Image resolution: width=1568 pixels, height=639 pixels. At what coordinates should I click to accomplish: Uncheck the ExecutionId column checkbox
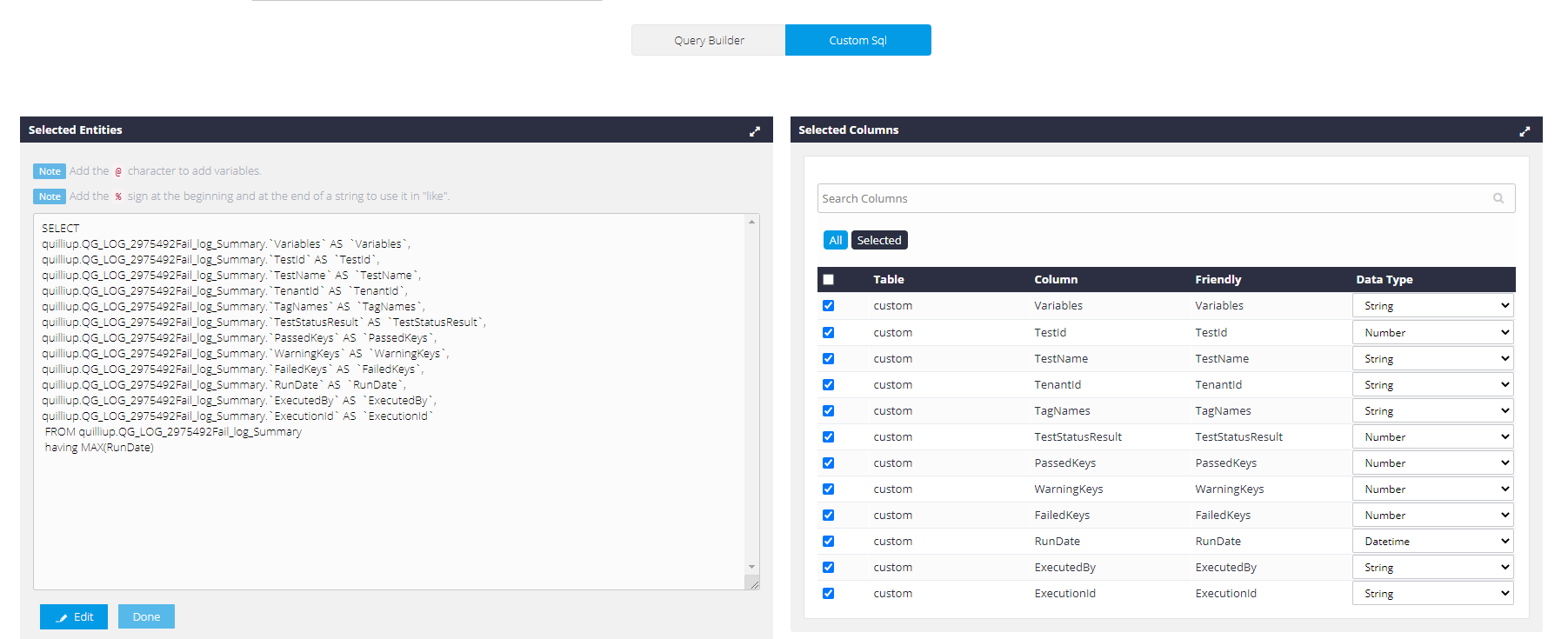point(828,593)
